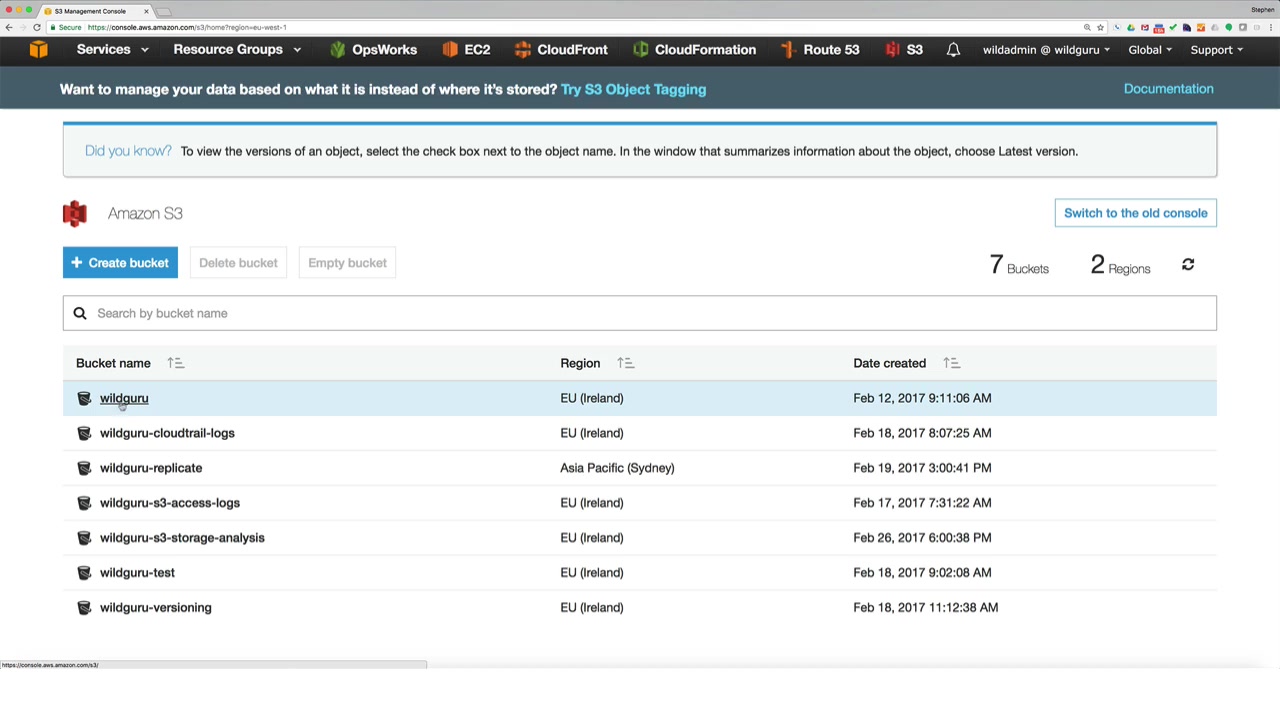1280x720 pixels.
Task: Reload the page with the browser reload icon
Action: [x=37, y=27]
